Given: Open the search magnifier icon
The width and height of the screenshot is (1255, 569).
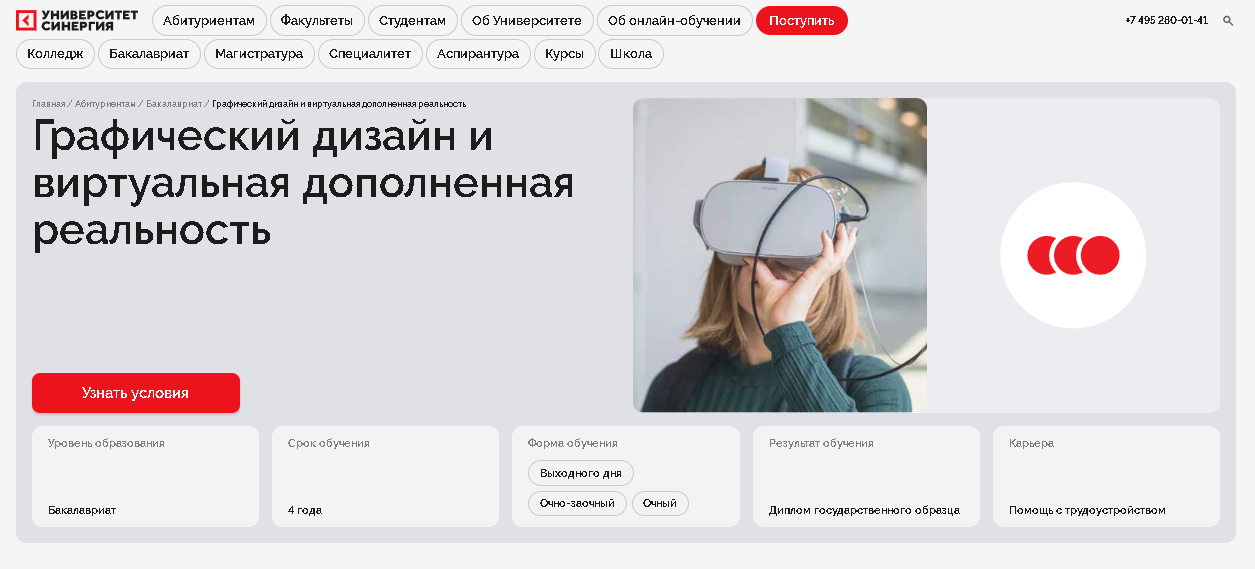Looking at the screenshot, I should [x=1228, y=20].
